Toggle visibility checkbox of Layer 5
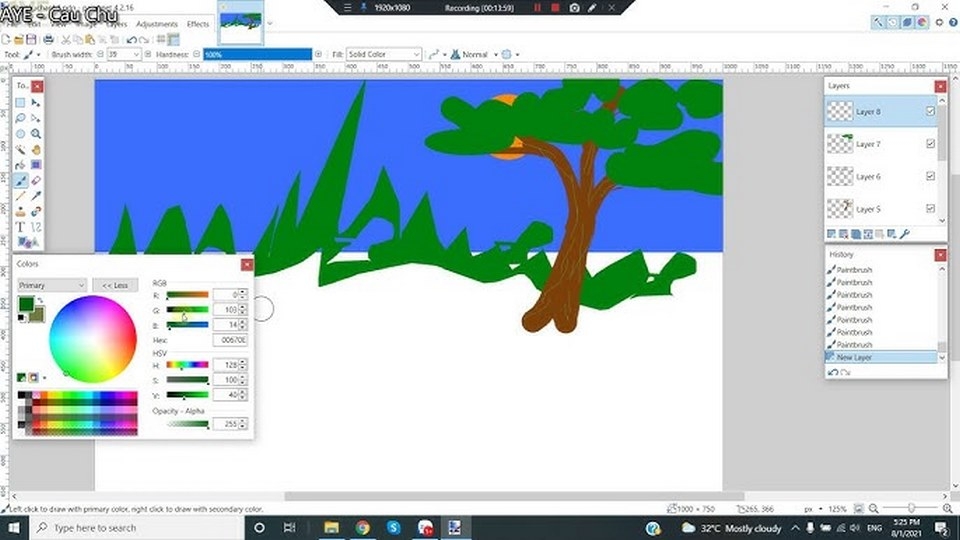The width and height of the screenshot is (960, 540). coord(931,209)
